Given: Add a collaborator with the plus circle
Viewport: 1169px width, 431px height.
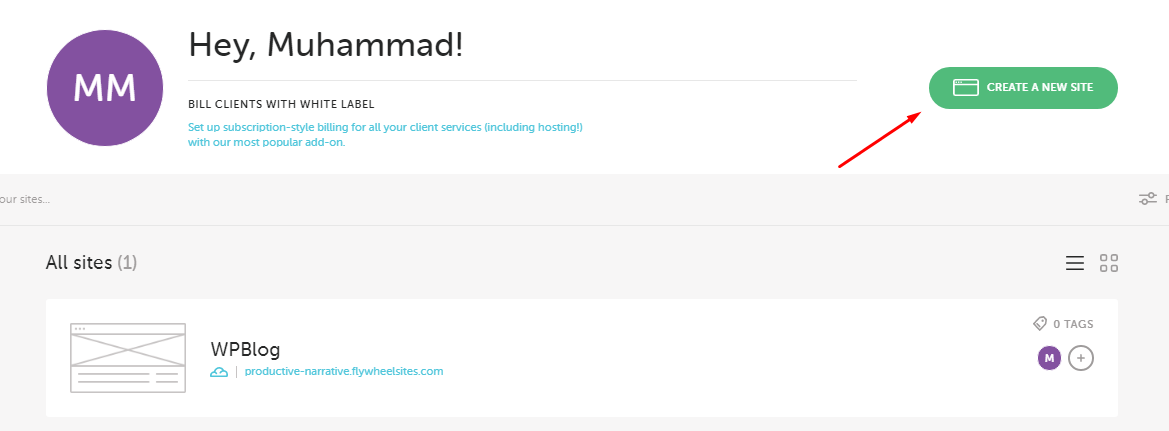Looking at the screenshot, I should click(1081, 358).
